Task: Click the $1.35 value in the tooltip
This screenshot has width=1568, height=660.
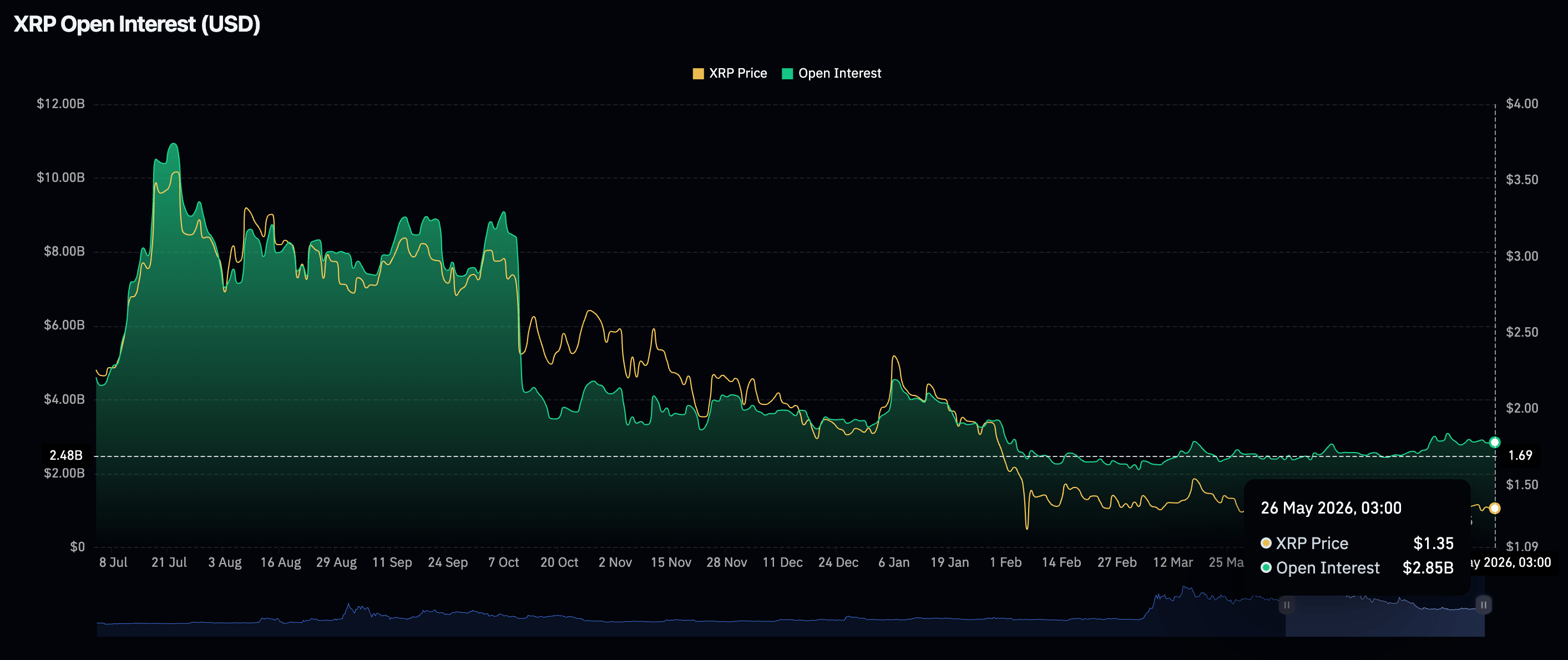Action: [x=1433, y=543]
